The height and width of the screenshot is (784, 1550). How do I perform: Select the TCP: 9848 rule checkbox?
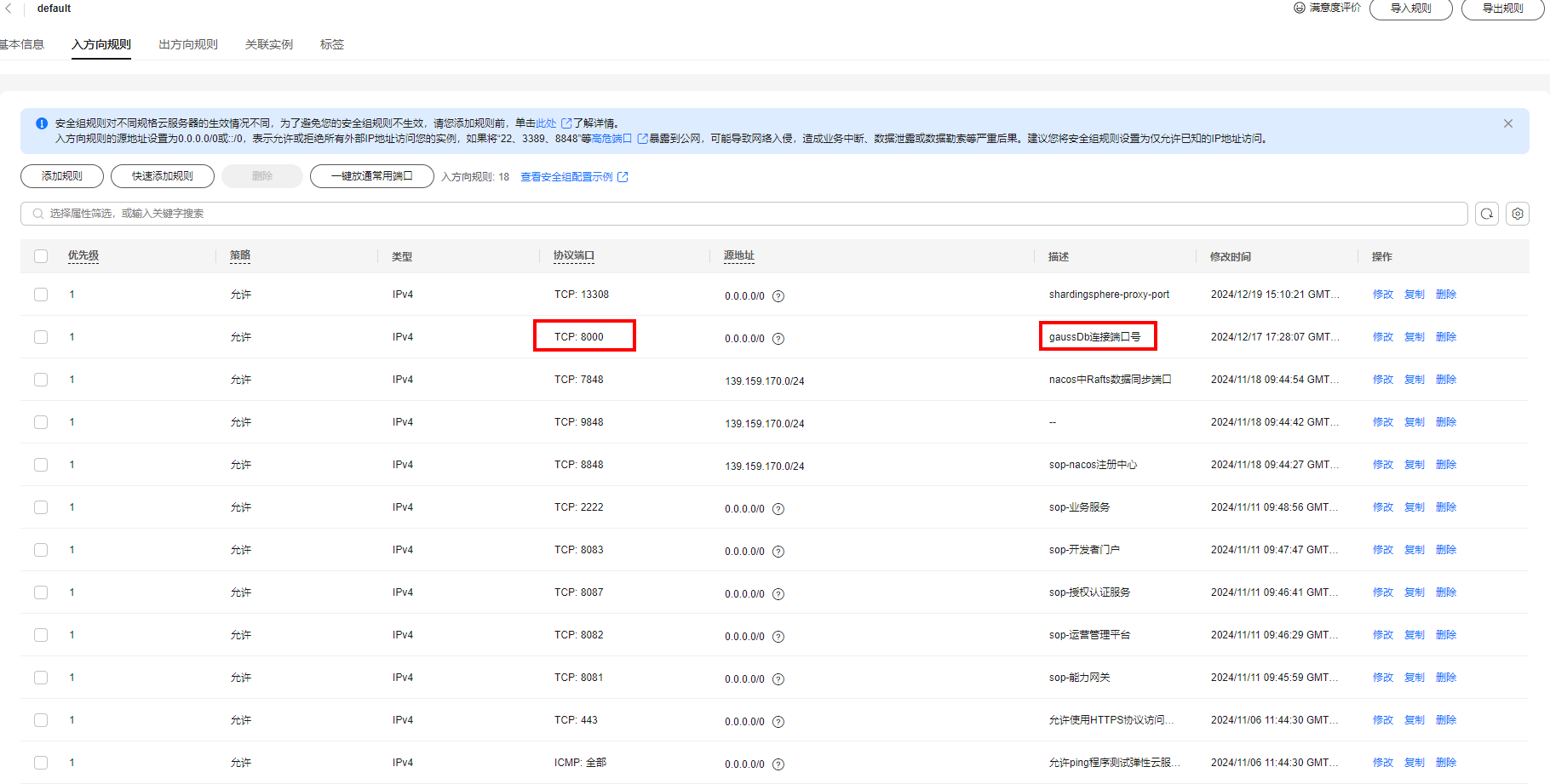point(41,422)
